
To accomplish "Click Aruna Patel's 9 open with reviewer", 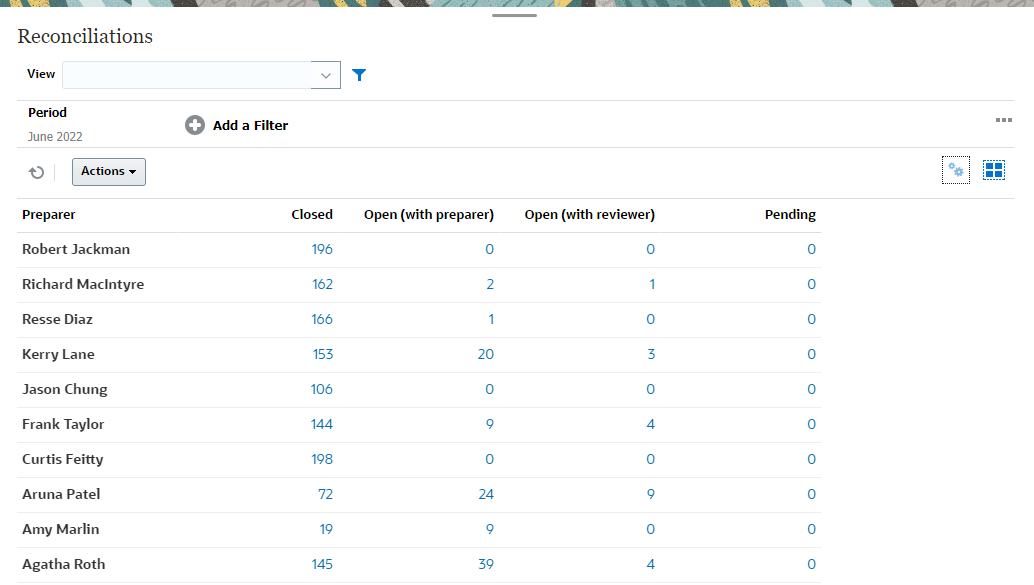I will (651, 494).
